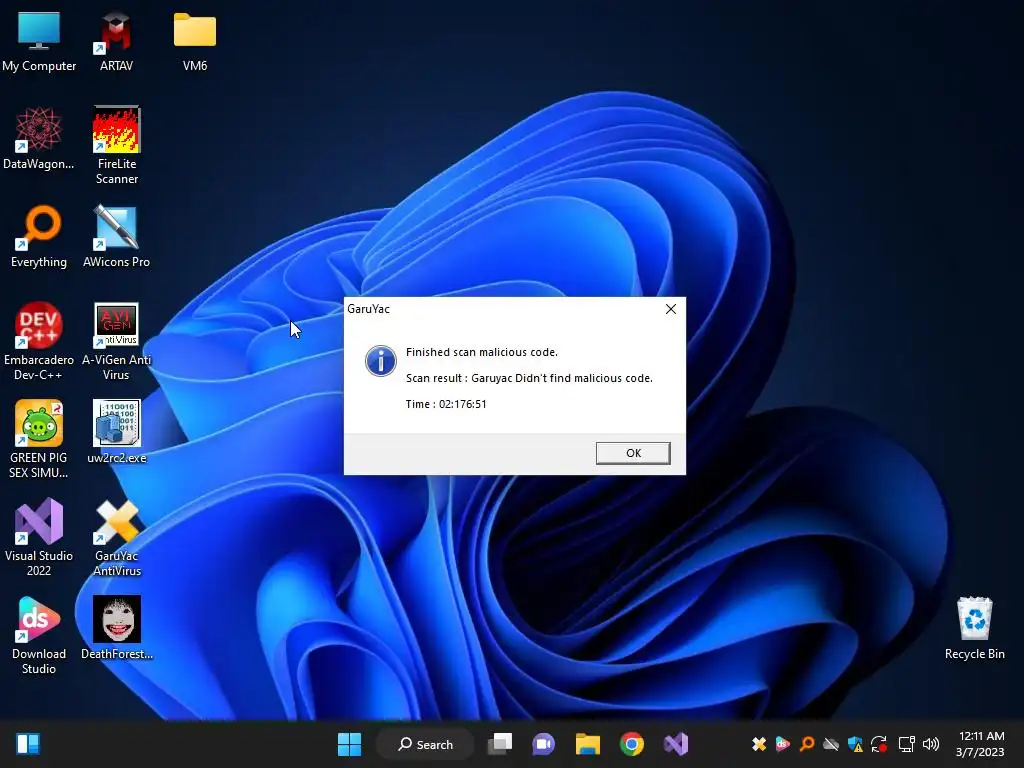Open the Windows Start menu

349,744
